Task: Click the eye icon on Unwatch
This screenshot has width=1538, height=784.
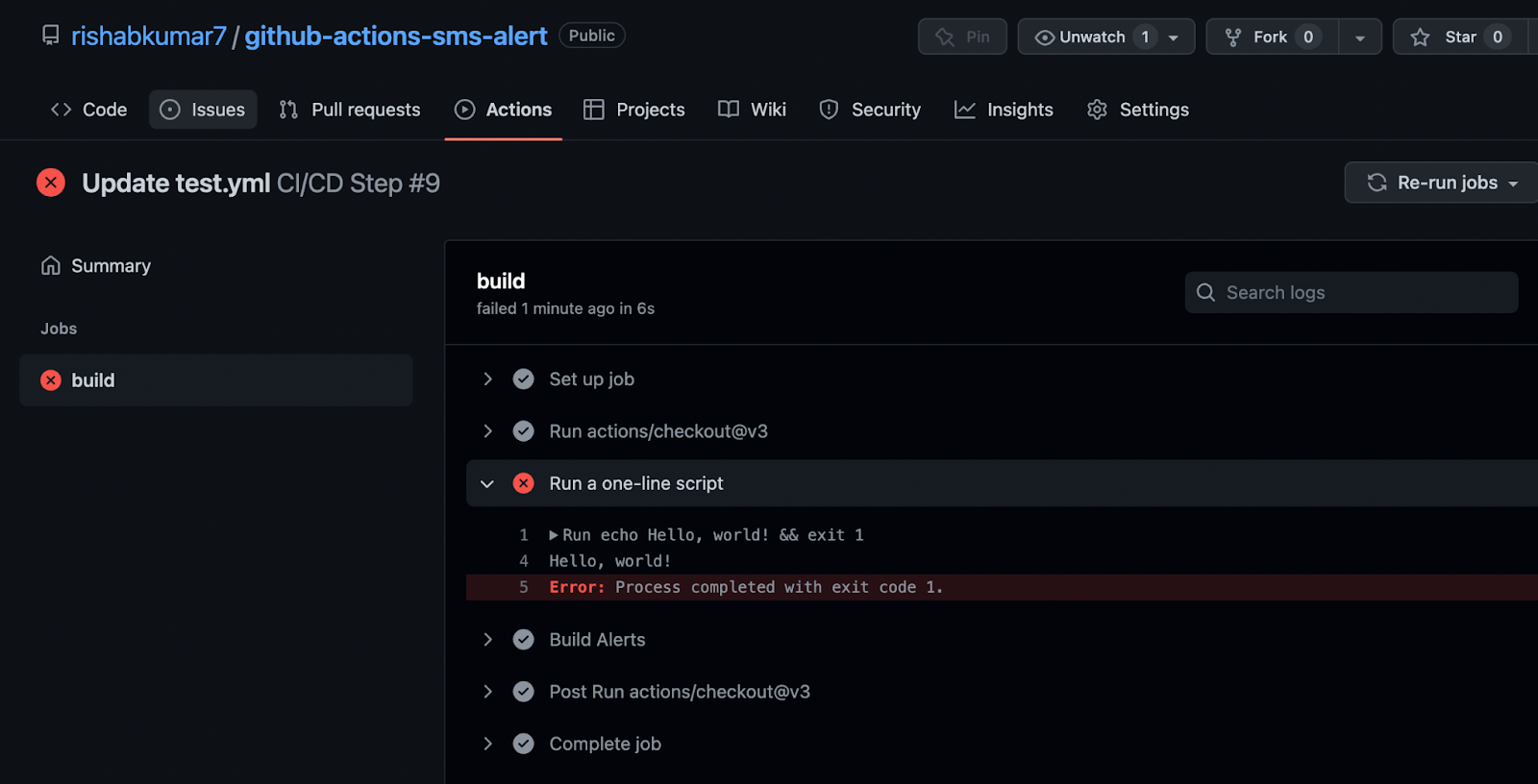Action: [1044, 37]
